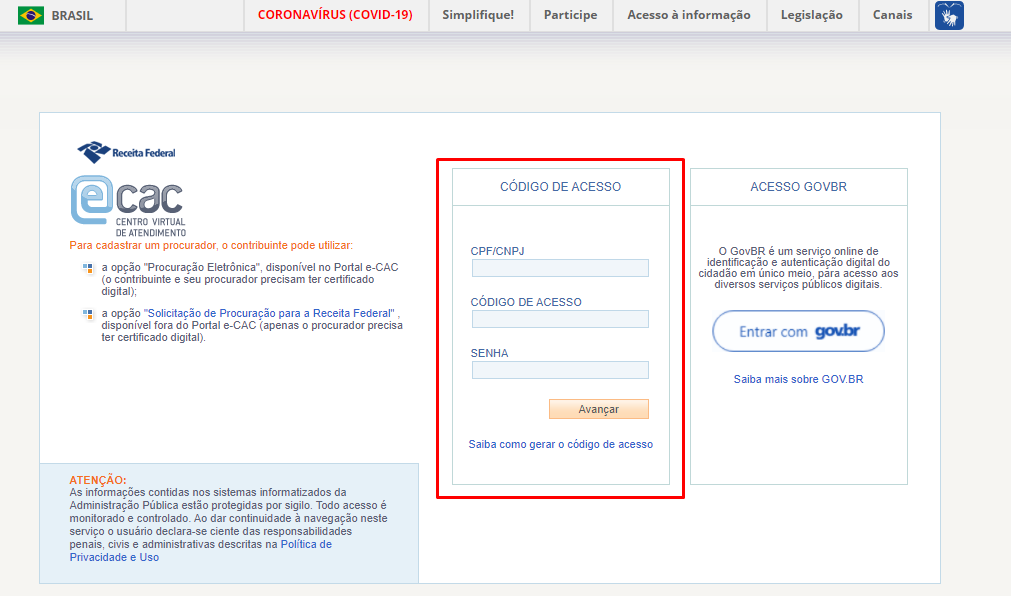Click the BRASIL label in top bar

75,15
